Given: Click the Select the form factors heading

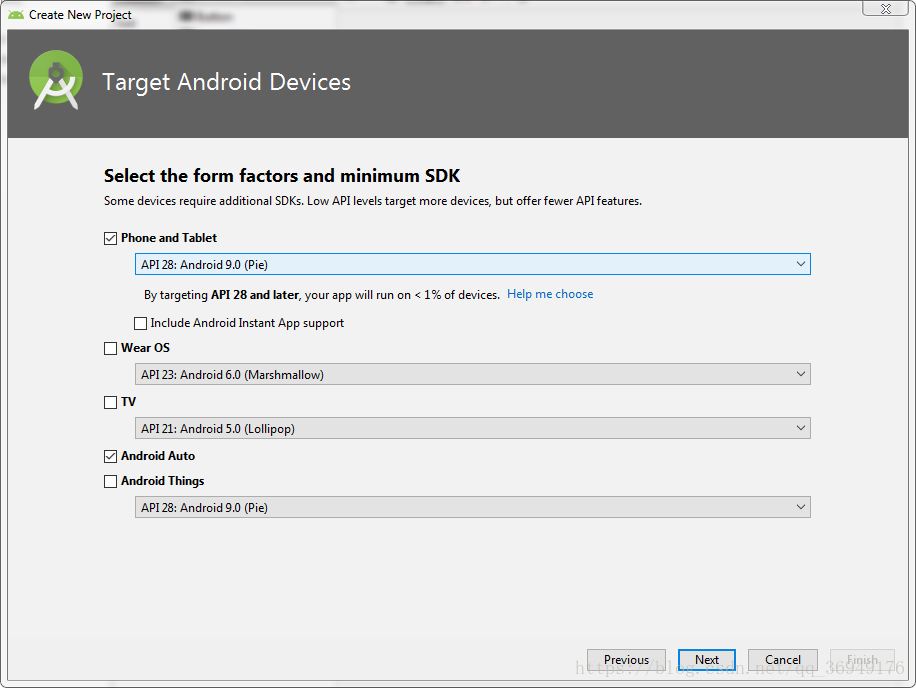Looking at the screenshot, I should click(282, 176).
